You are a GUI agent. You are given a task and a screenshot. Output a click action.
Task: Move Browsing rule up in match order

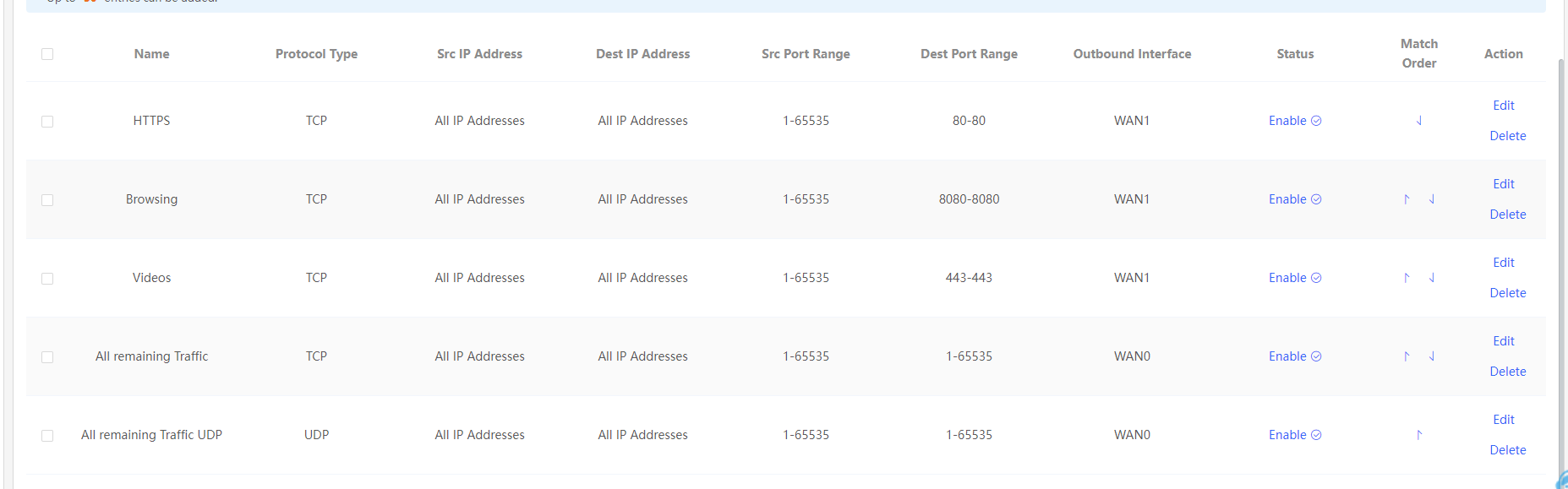1407,199
